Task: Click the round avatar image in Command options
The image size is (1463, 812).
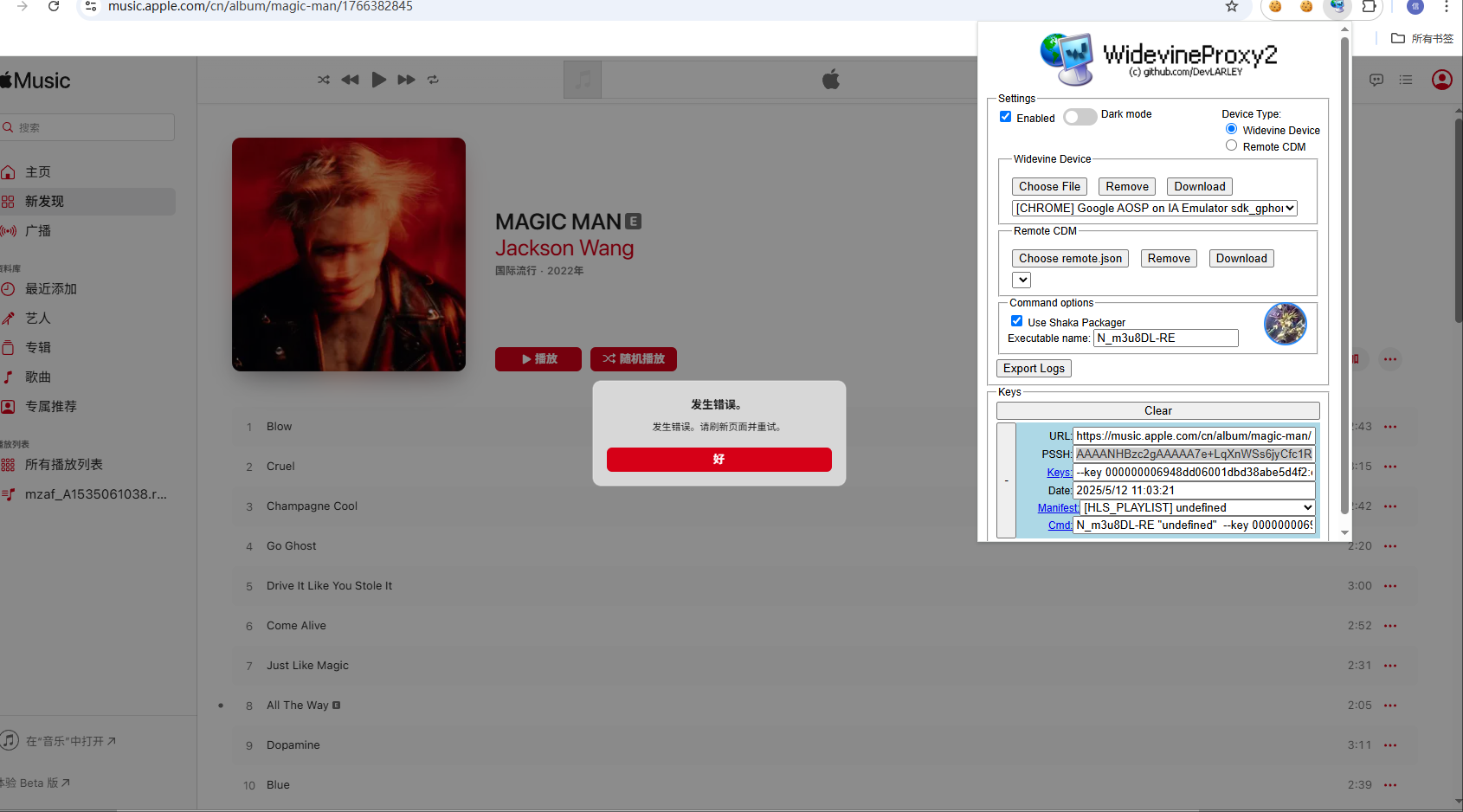Action: [1286, 324]
